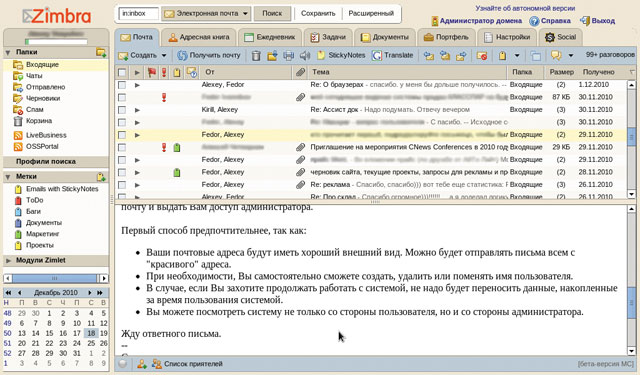640x375 pixels.
Task: Sort by flag column icon
Action: click(x=152, y=72)
